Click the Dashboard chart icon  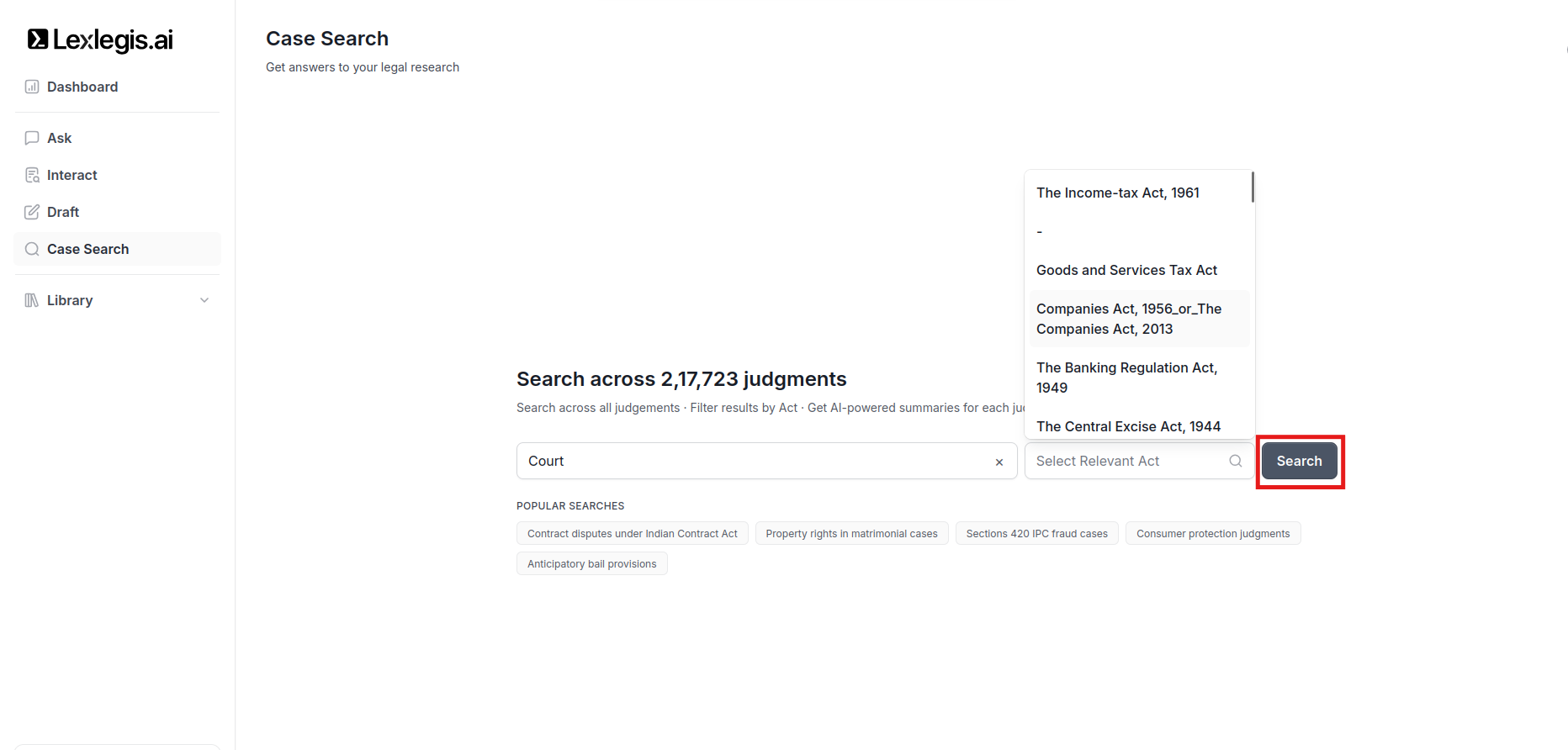tap(32, 87)
